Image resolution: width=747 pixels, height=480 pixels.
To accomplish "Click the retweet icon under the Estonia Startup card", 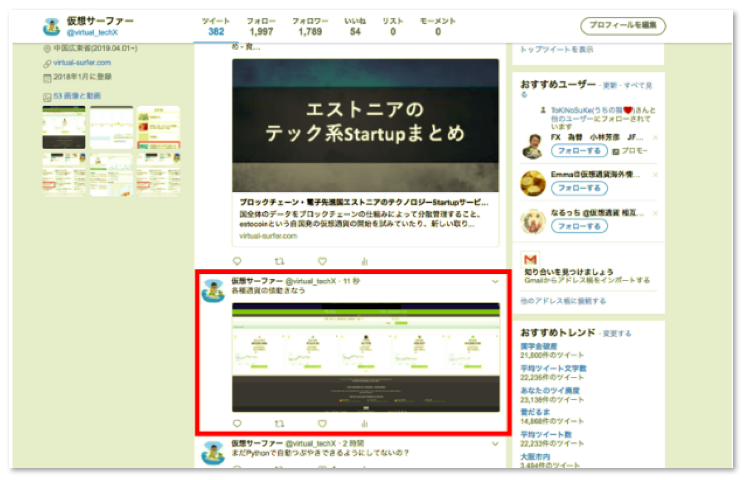I will 280,261.
